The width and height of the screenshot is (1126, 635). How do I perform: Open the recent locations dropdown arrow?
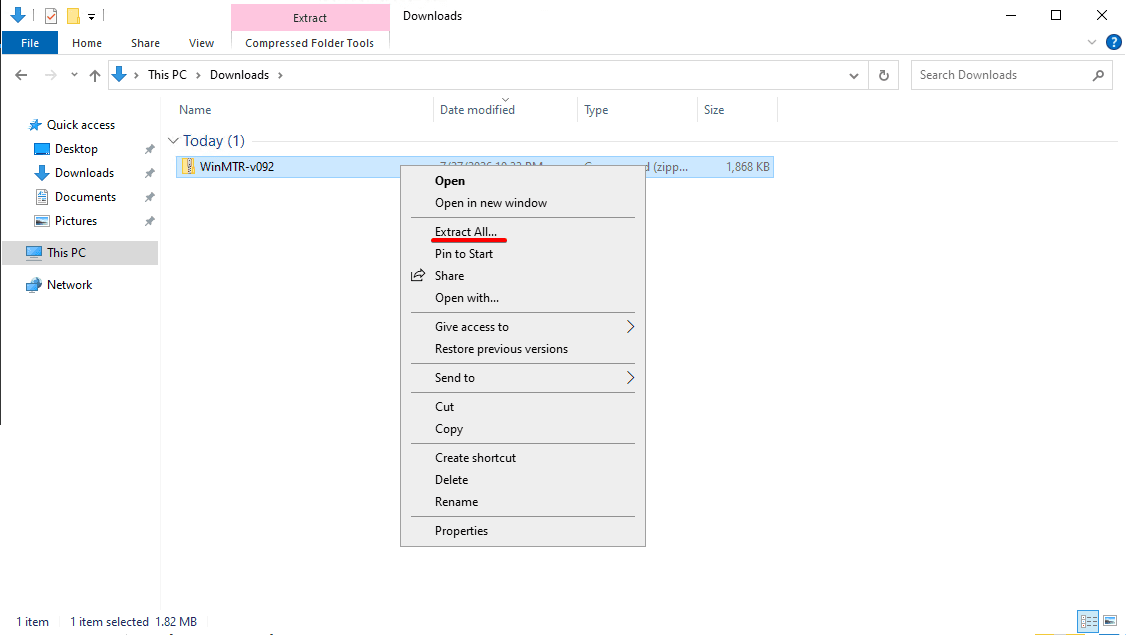click(x=74, y=75)
